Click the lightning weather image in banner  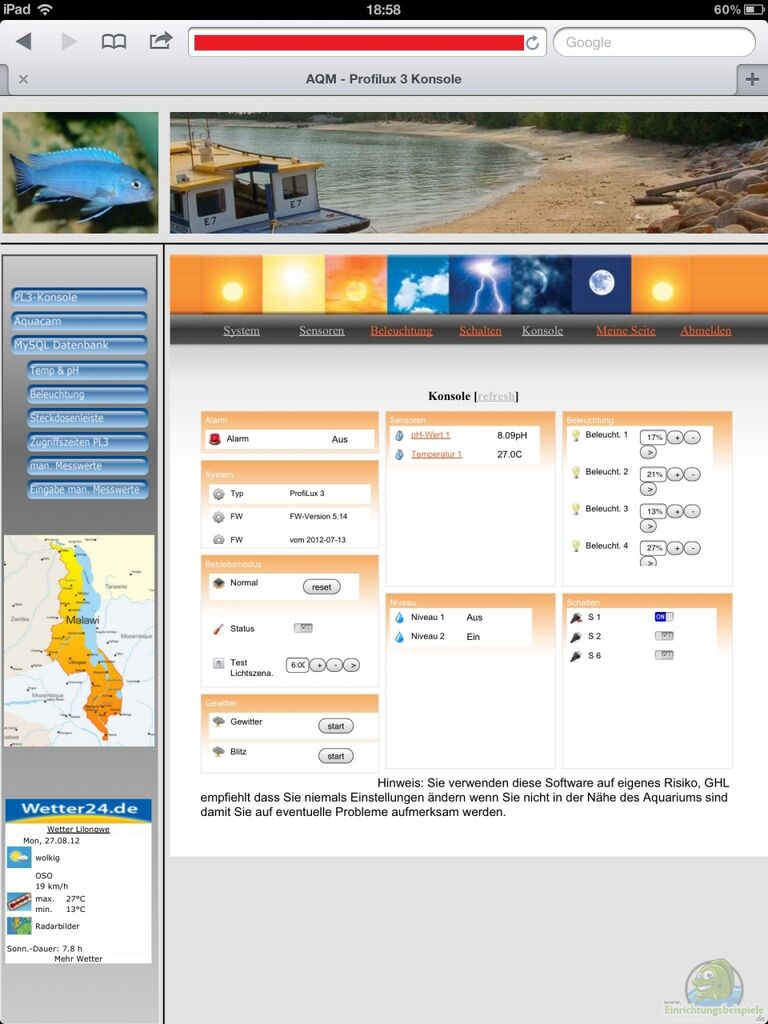(479, 285)
